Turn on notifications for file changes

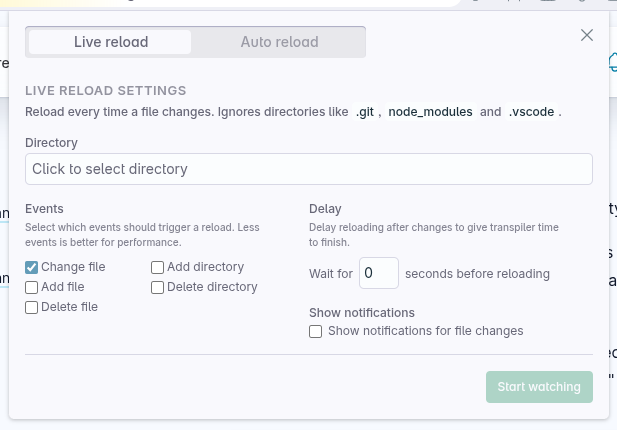click(x=316, y=331)
